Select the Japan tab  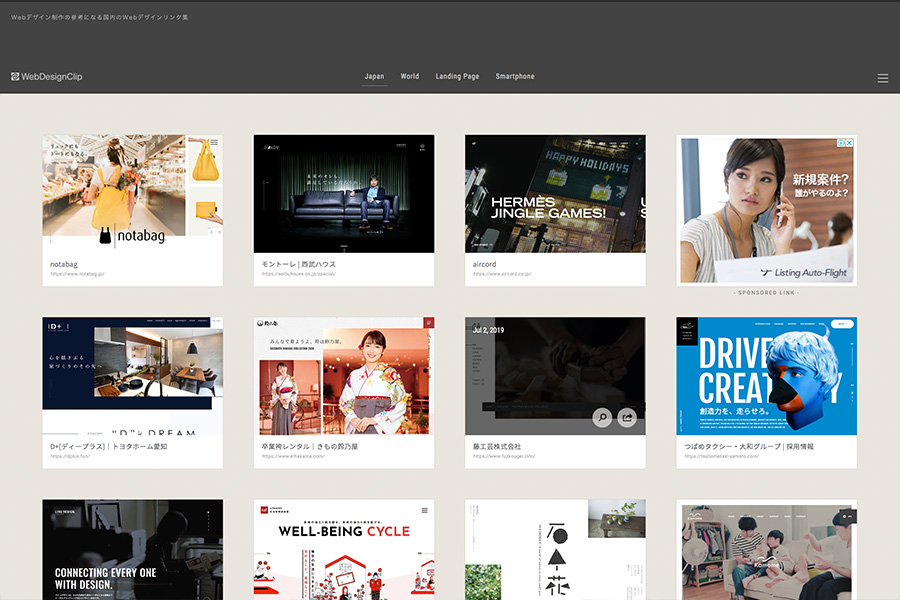(x=374, y=77)
